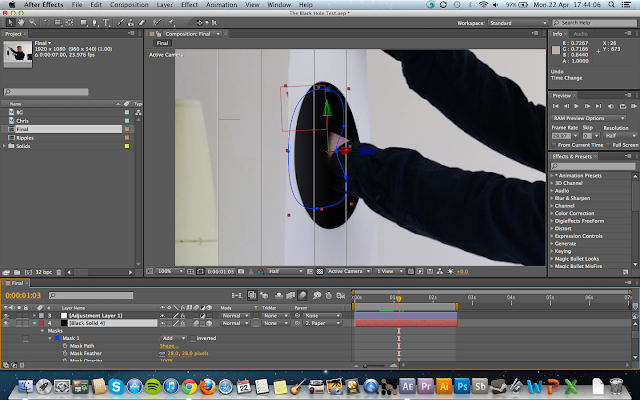
Task: Toggle adjustment layer switch on Adjustment Layer 1
Action: pyautogui.click(x=202, y=316)
